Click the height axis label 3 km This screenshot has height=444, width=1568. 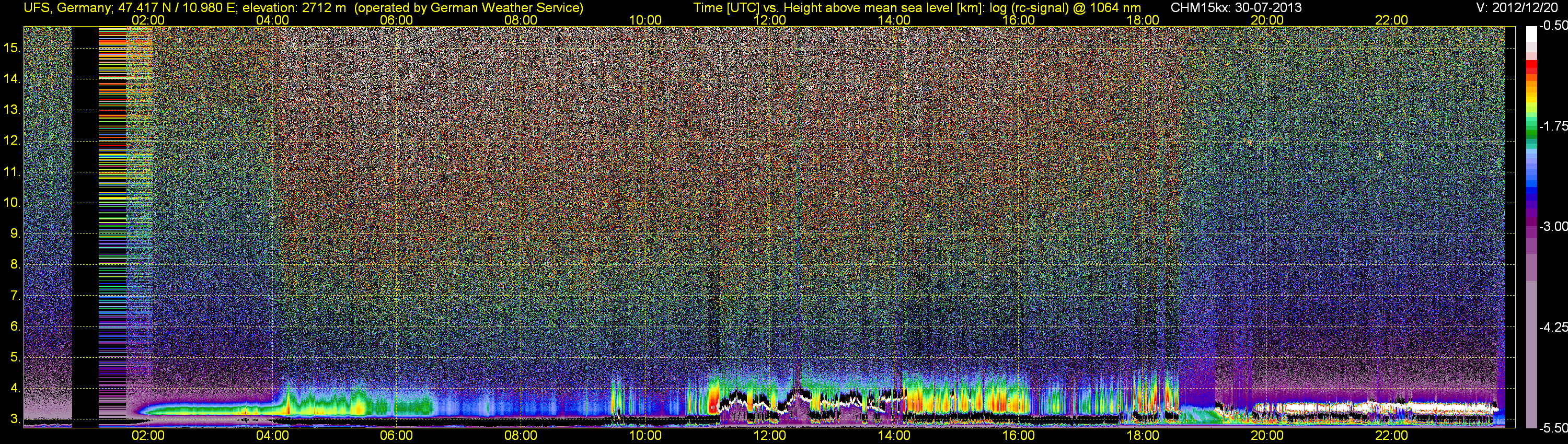coord(15,419)
